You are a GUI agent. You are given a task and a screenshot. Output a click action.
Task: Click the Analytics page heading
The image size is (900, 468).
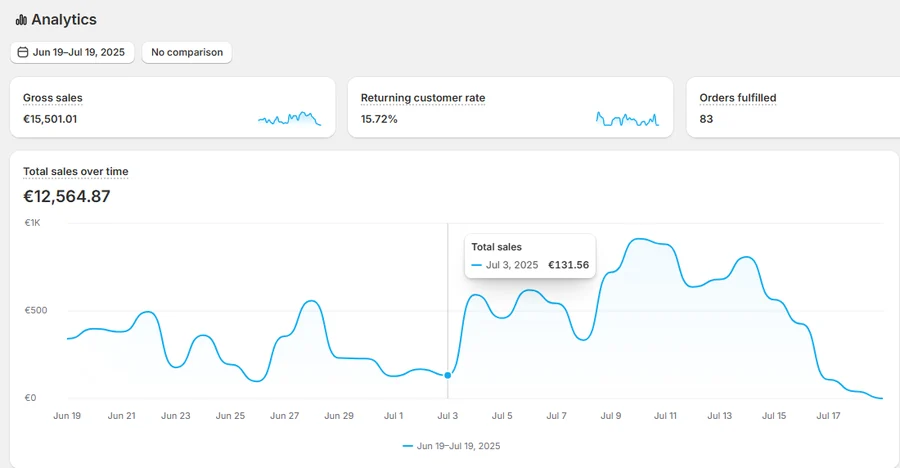coord(64,20)
